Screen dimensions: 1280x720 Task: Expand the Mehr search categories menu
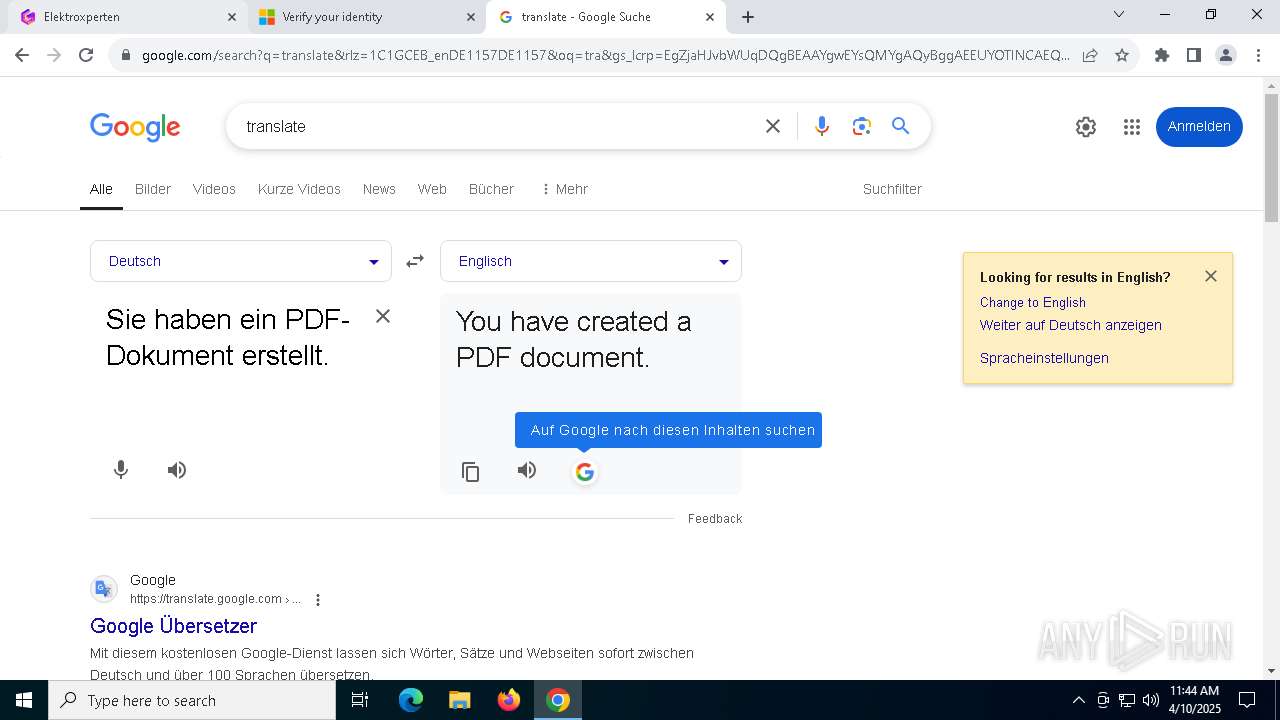pyautogui.click(x=564, y=189)
